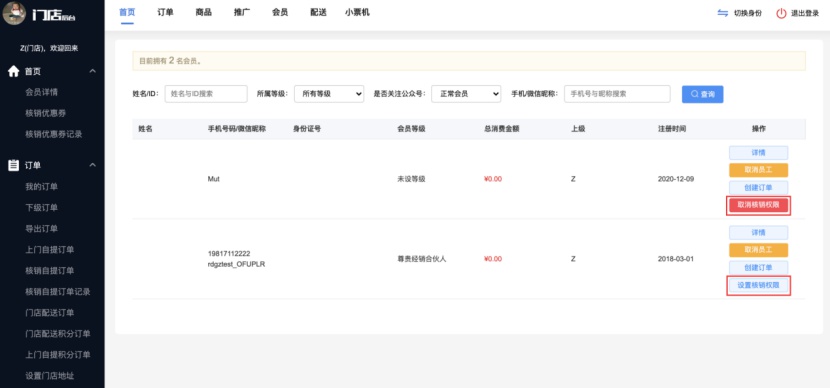
Task: Click the 目前拥有 2 名会员 notice
Action: pos(468,61)
